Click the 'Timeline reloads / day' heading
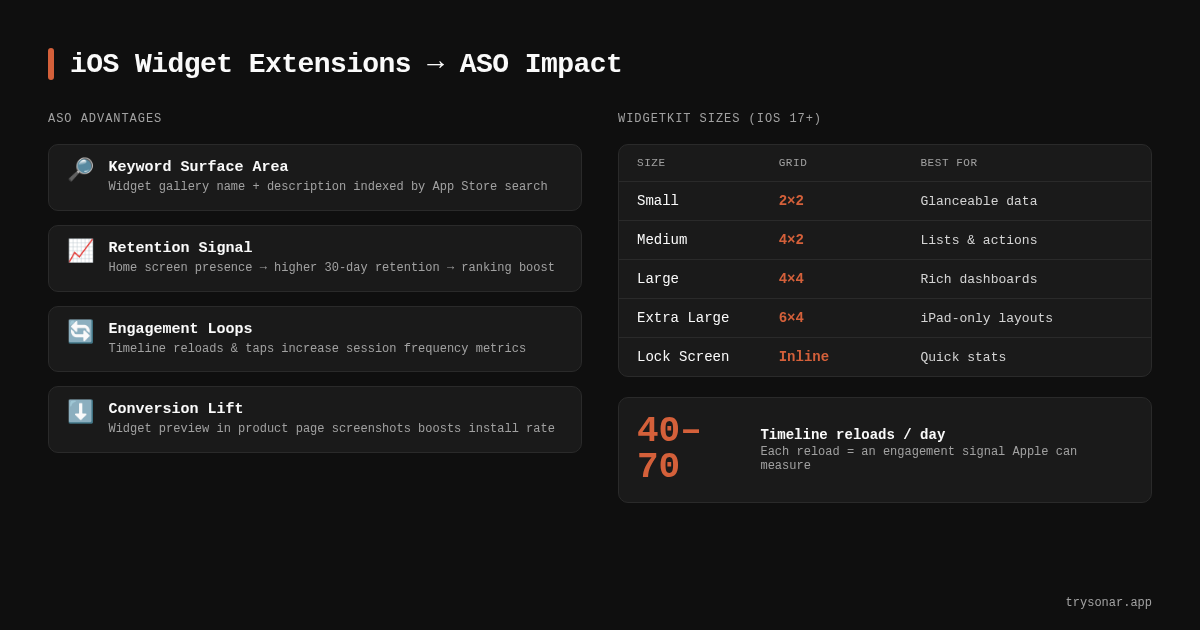The image size is (1200, 630). (x=852, y=435)
